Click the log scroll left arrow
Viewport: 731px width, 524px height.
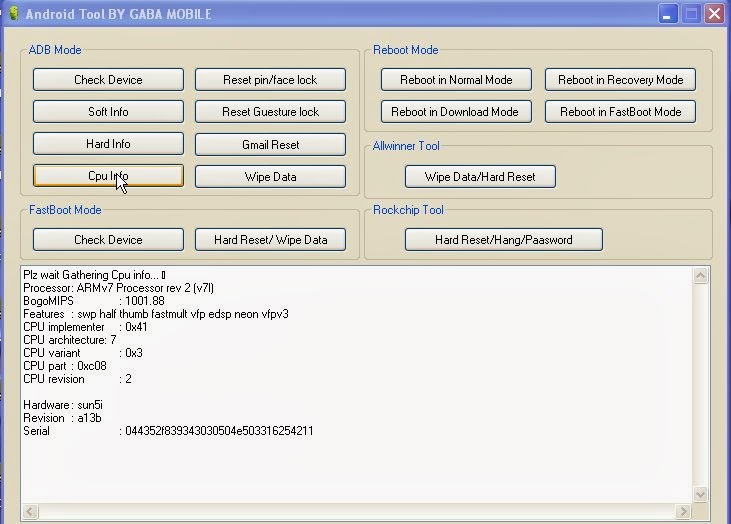30,511
